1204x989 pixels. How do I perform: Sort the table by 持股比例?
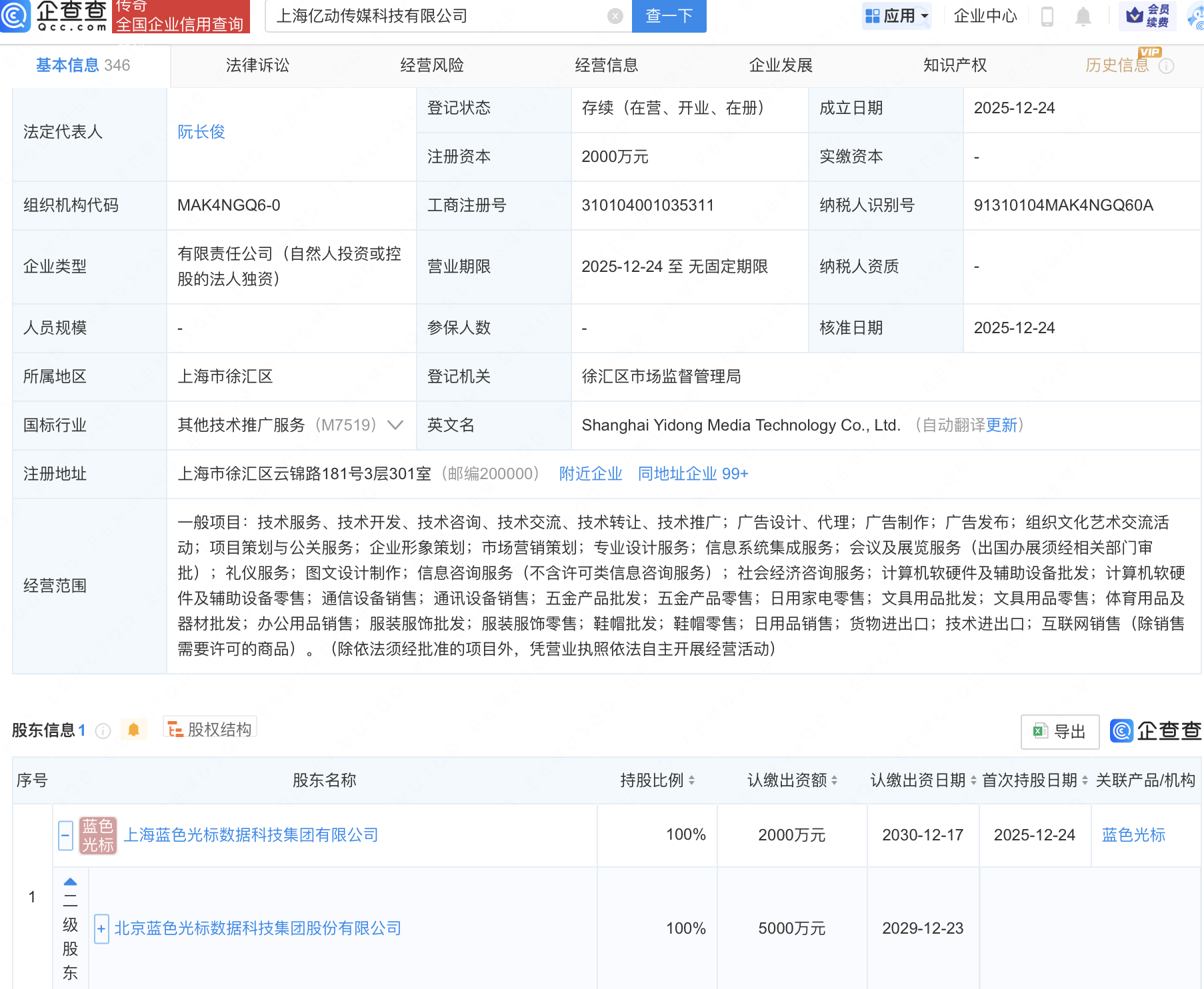tap(691, 780)
